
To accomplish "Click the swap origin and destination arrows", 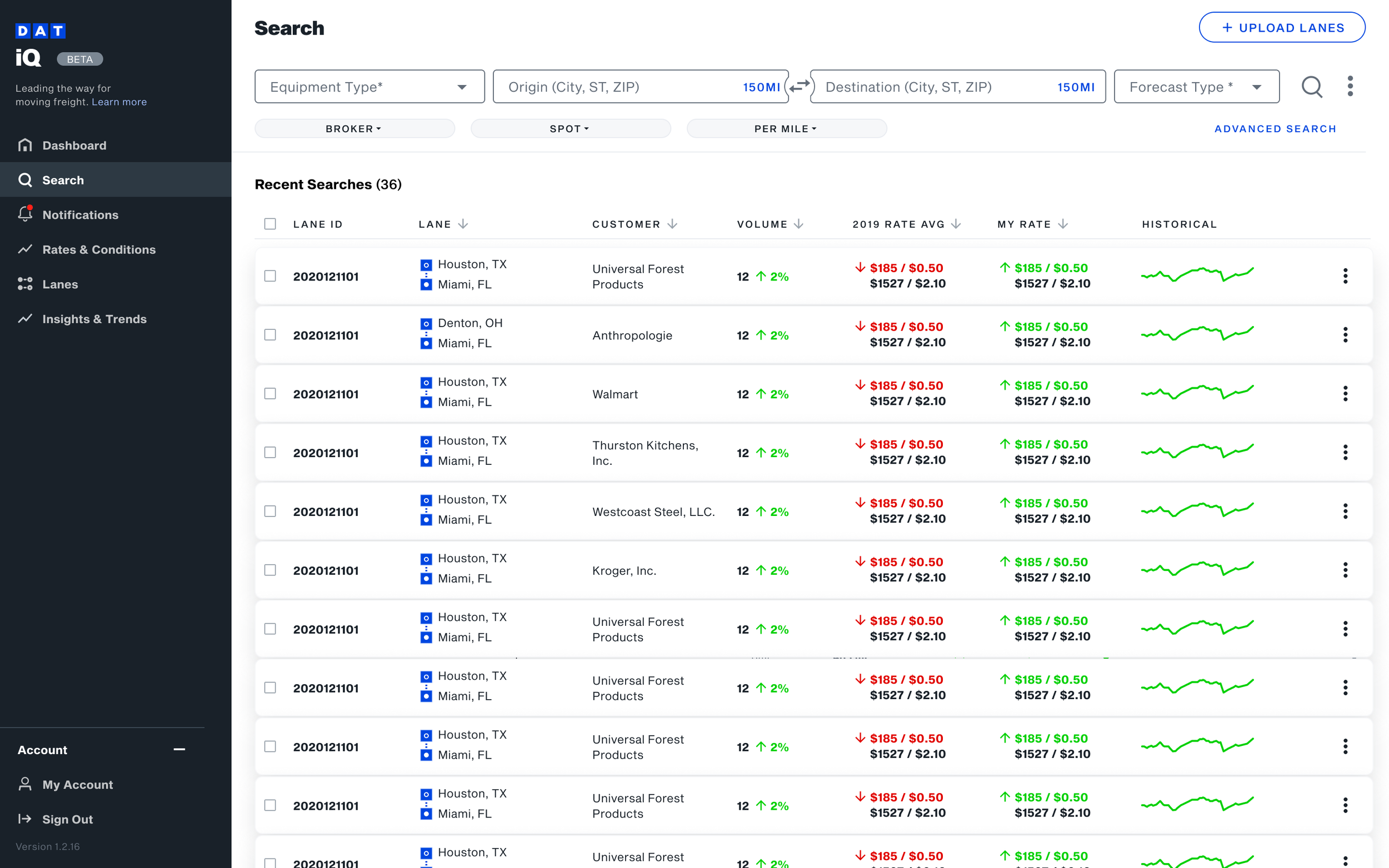I will 800,86.
